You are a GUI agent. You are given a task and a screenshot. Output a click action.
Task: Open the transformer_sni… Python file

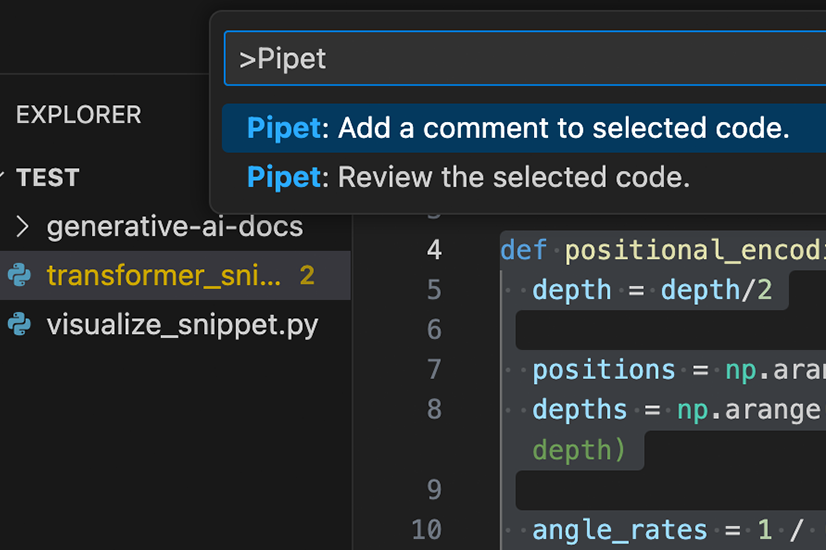(x=164, y=275)
